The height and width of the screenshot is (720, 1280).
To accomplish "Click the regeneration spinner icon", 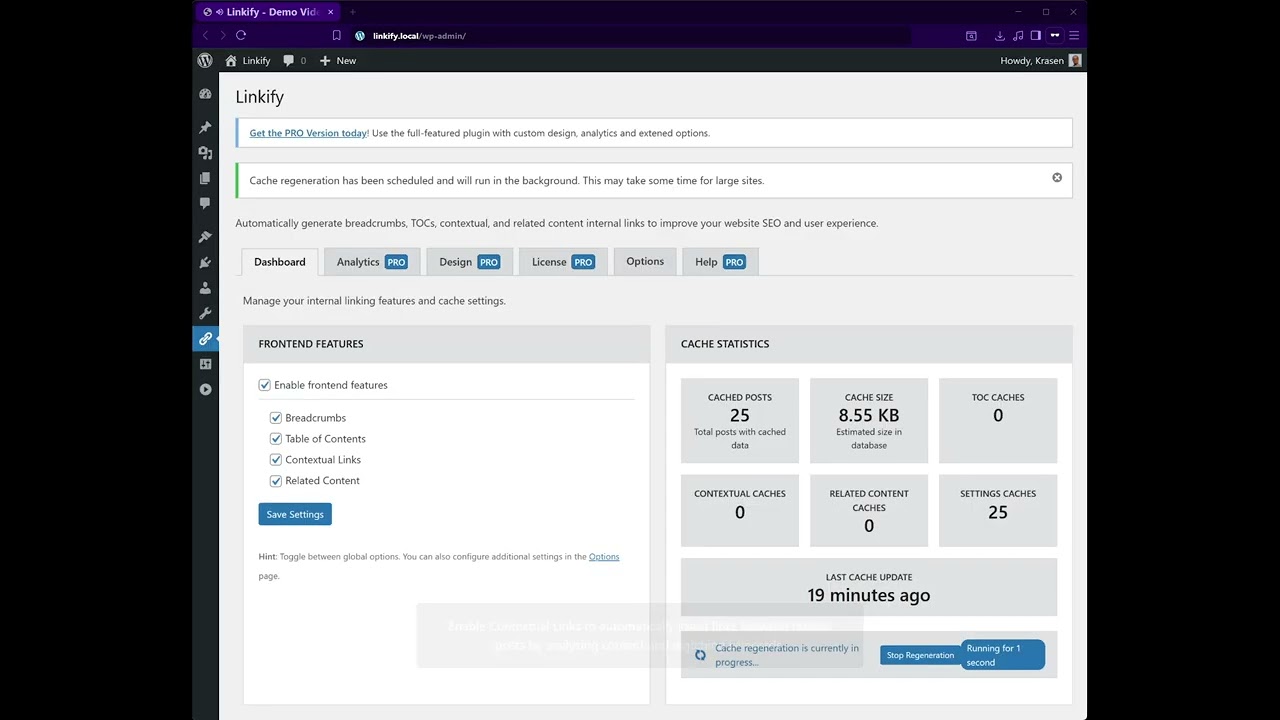I will click(700, 655).
